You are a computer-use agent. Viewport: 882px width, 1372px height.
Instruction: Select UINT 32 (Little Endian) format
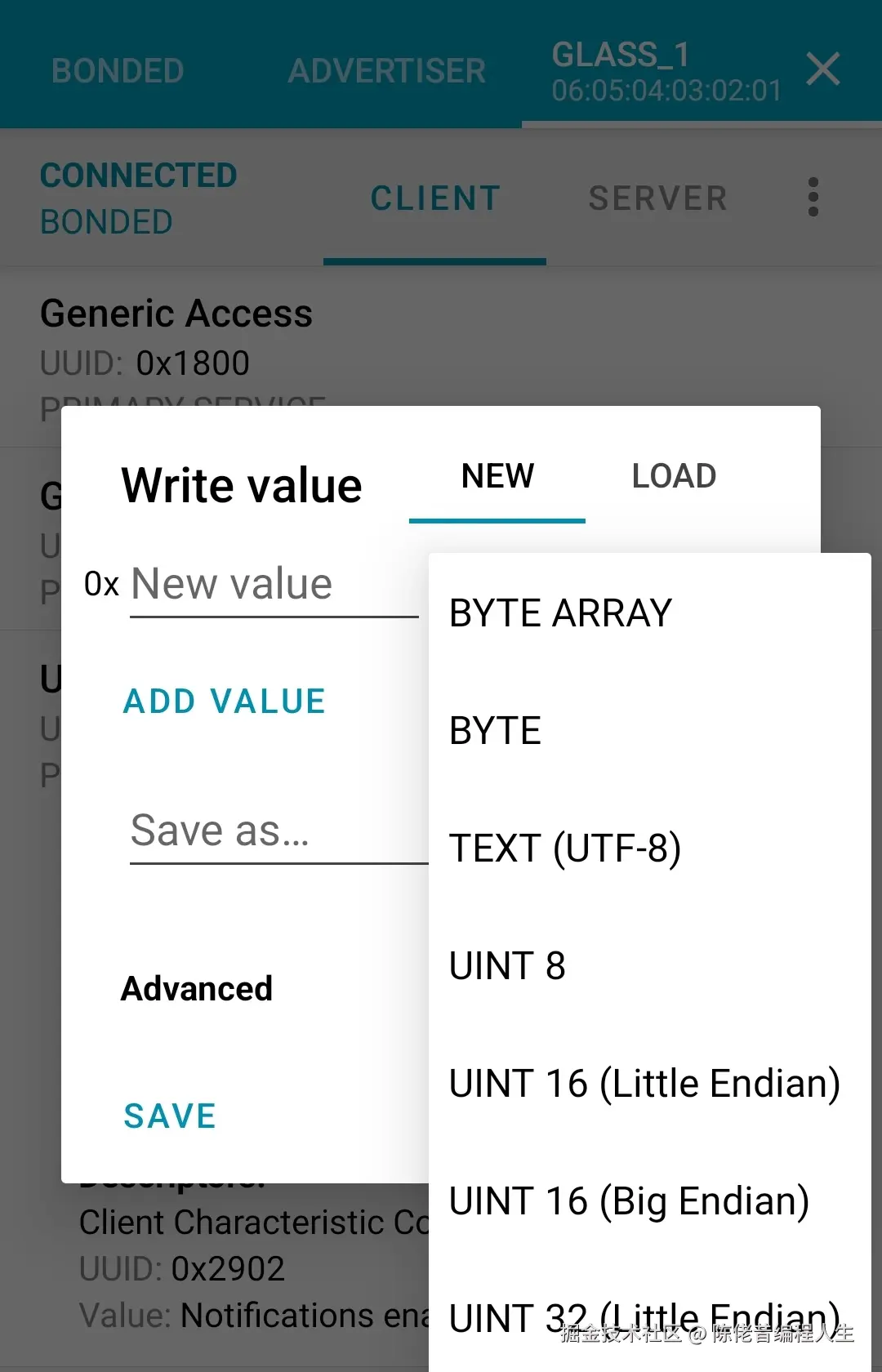coord(639,1316)
